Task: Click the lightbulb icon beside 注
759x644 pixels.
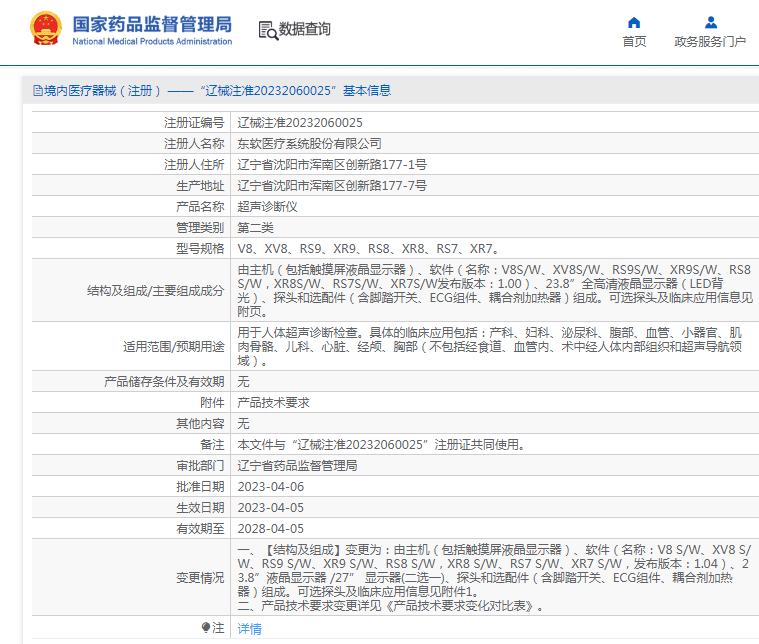Action: click(207, 628)
